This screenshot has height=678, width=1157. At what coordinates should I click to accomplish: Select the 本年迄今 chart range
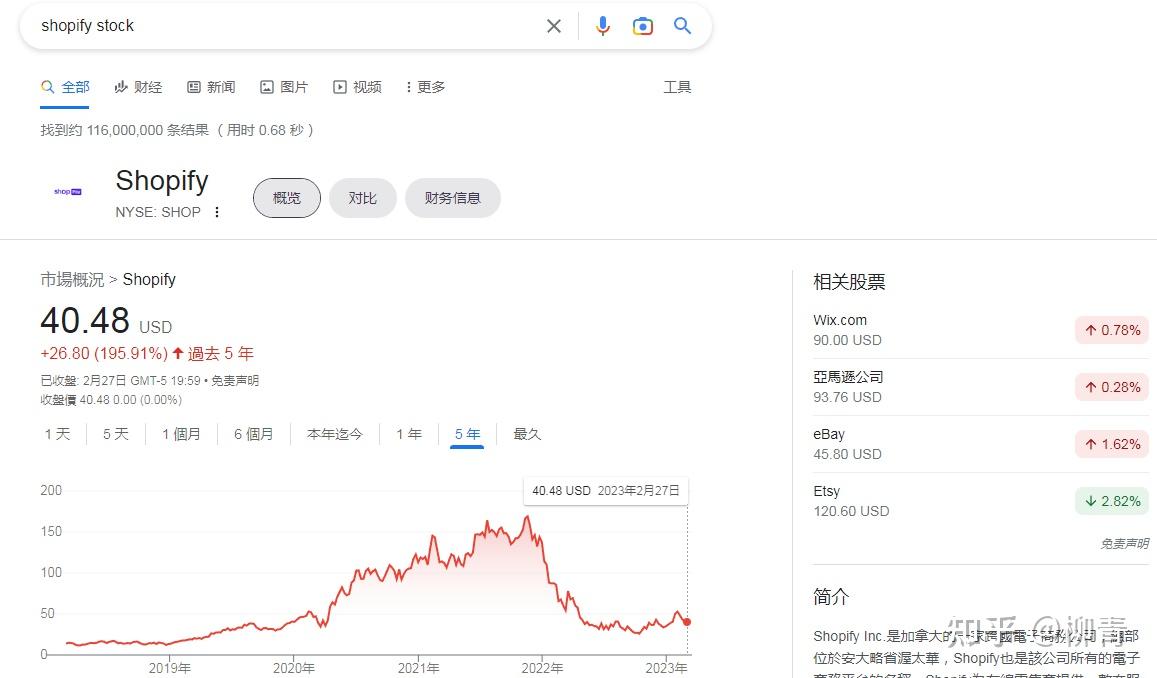(335, 434)
